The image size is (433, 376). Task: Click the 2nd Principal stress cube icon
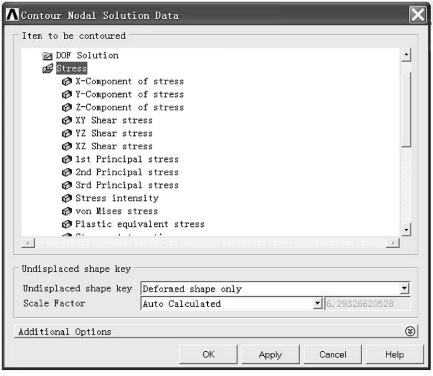67,173
